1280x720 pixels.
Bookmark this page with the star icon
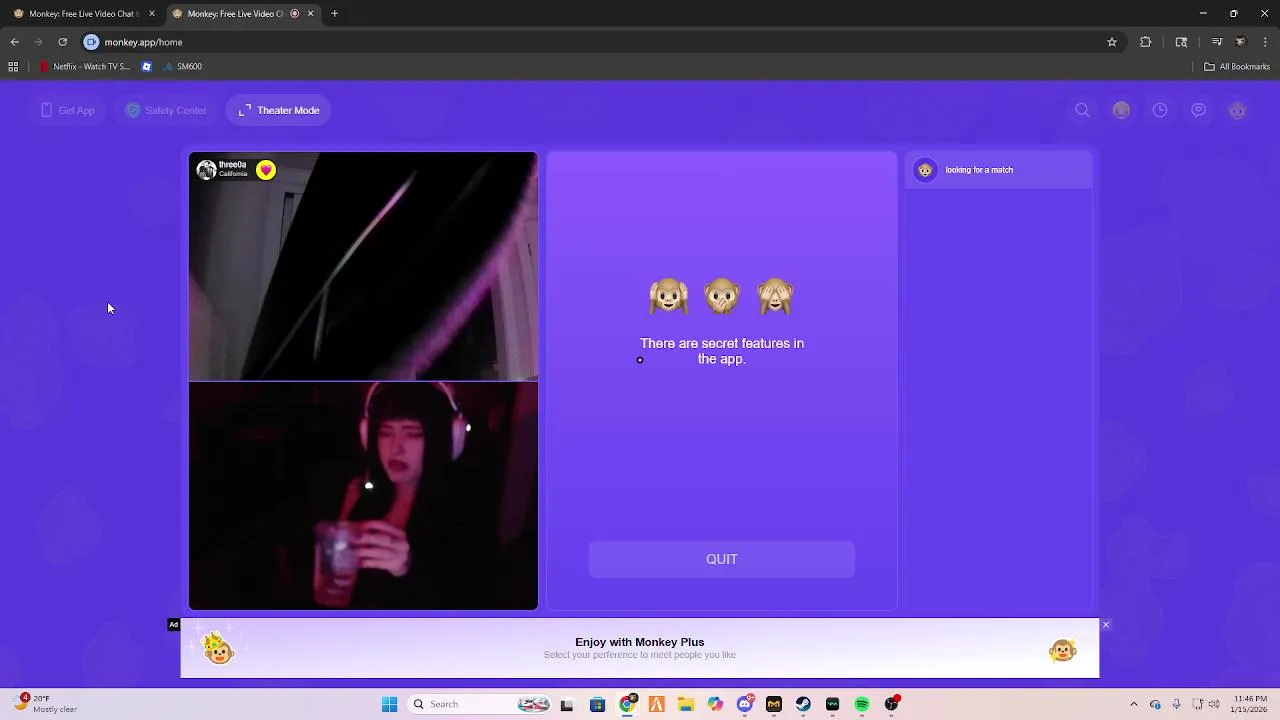coord(1111,42)
